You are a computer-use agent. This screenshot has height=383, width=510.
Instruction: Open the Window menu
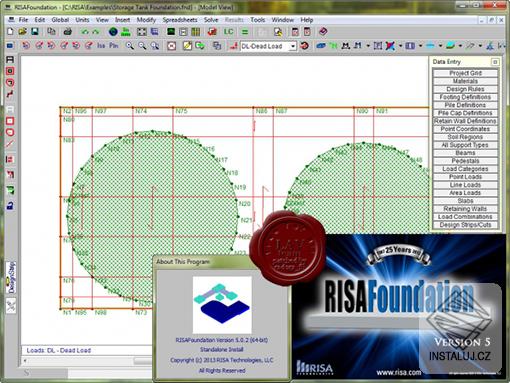283,20
